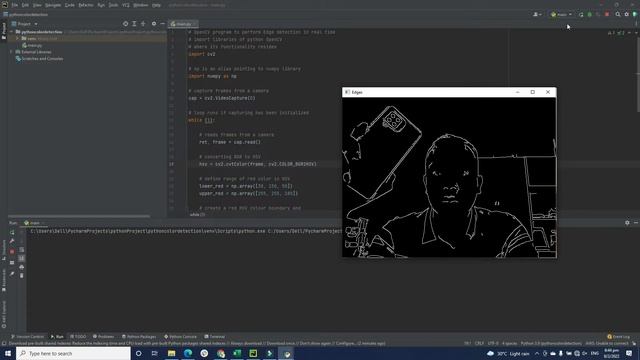Open IDE settings gear in top toolbar
Image resolution: width=640 pixels, height=360 pixels.
click(627, 14)
